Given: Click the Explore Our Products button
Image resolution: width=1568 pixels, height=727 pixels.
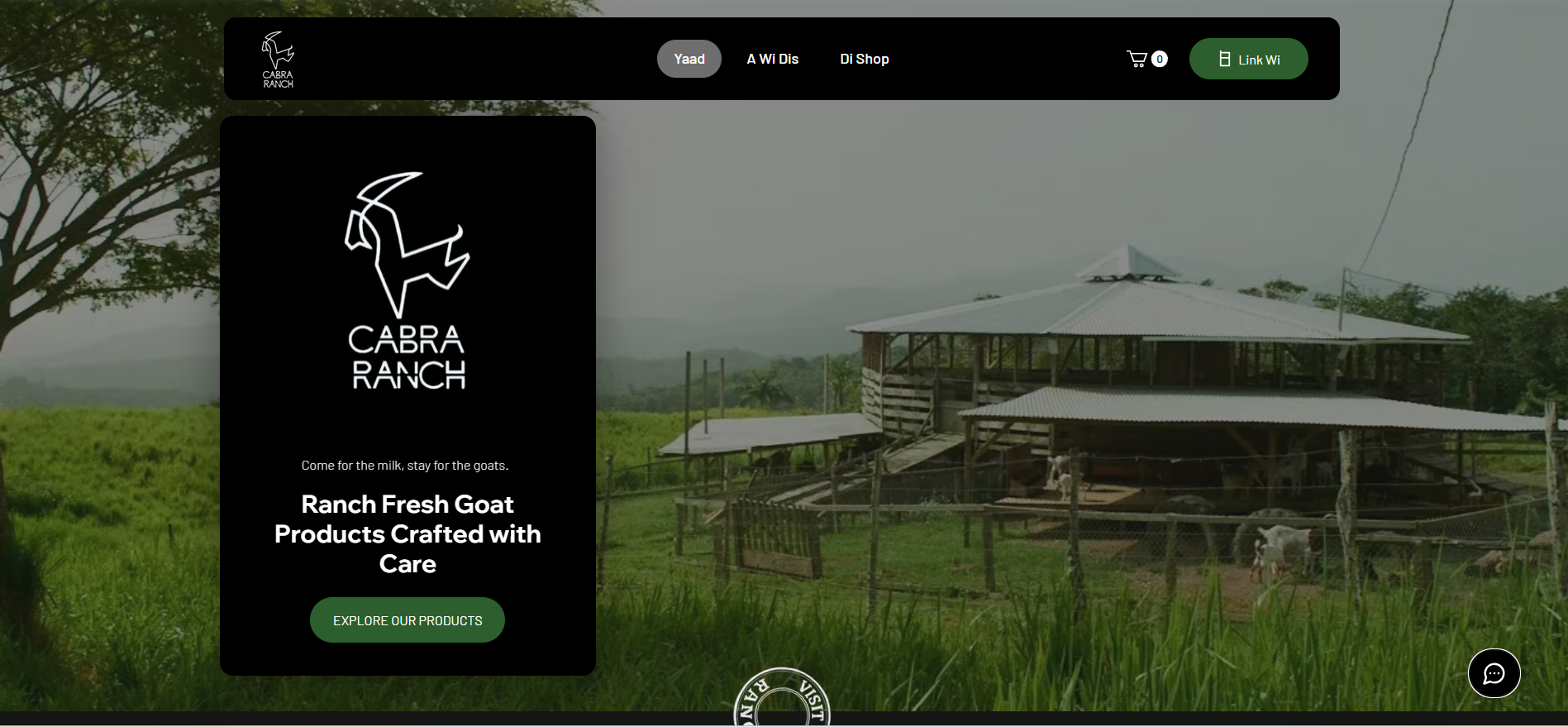Looking at the screenshot, I should tap(407, 620).
